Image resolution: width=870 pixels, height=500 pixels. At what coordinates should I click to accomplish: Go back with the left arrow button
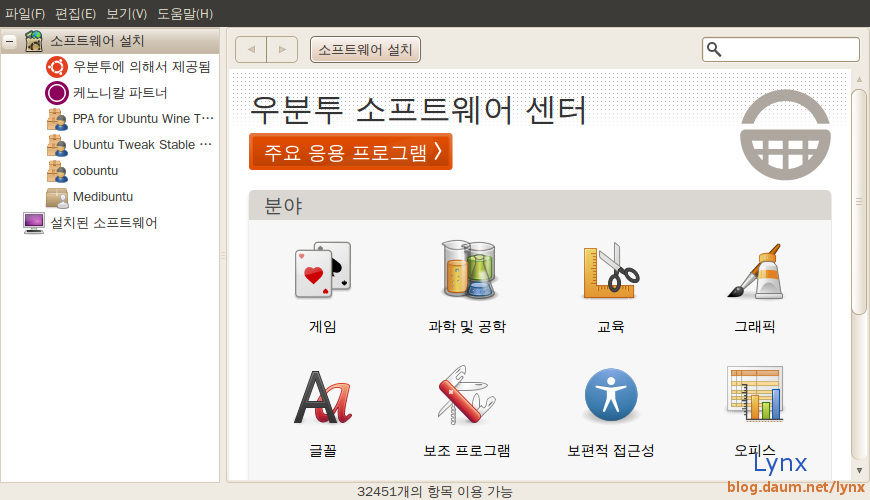(251, 49)
